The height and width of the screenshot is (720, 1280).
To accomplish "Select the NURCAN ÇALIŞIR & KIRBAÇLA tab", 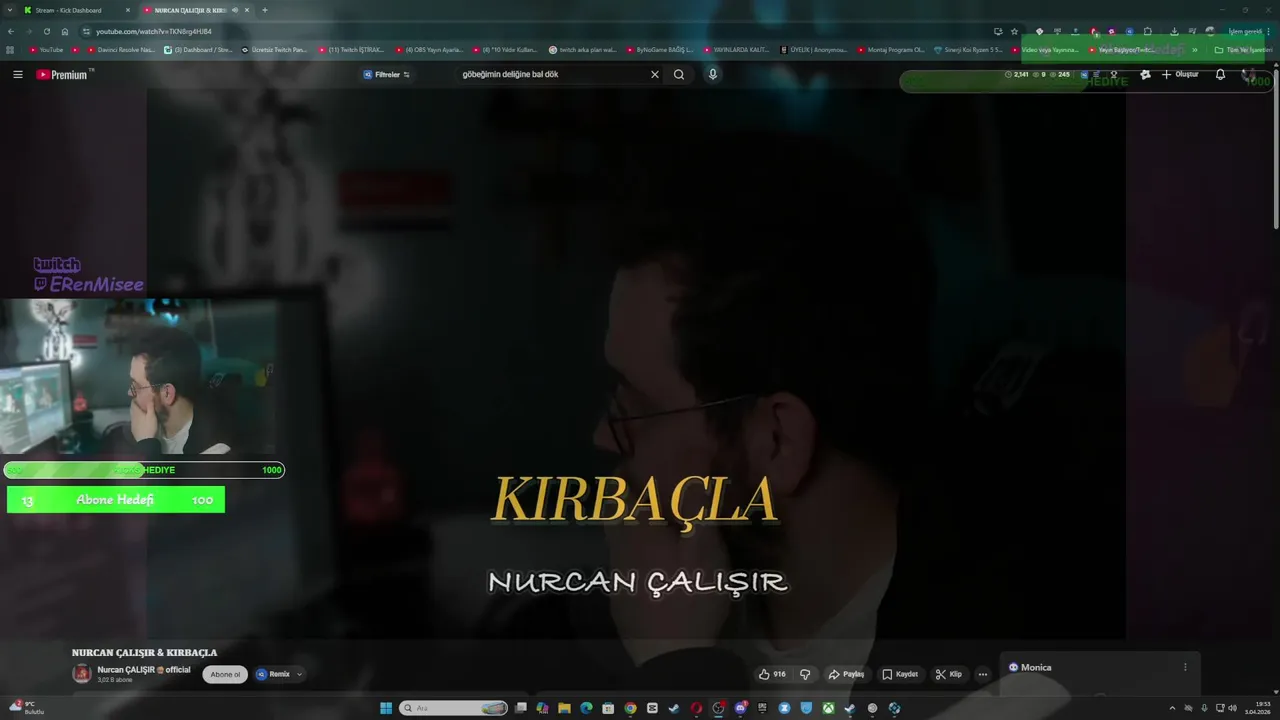I will 190,10.
